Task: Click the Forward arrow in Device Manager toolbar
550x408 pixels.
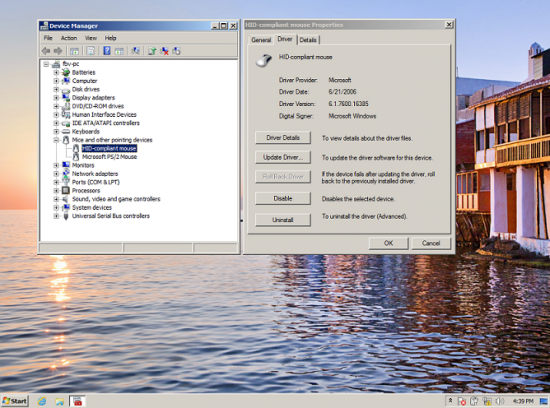Action: [58, 51]
